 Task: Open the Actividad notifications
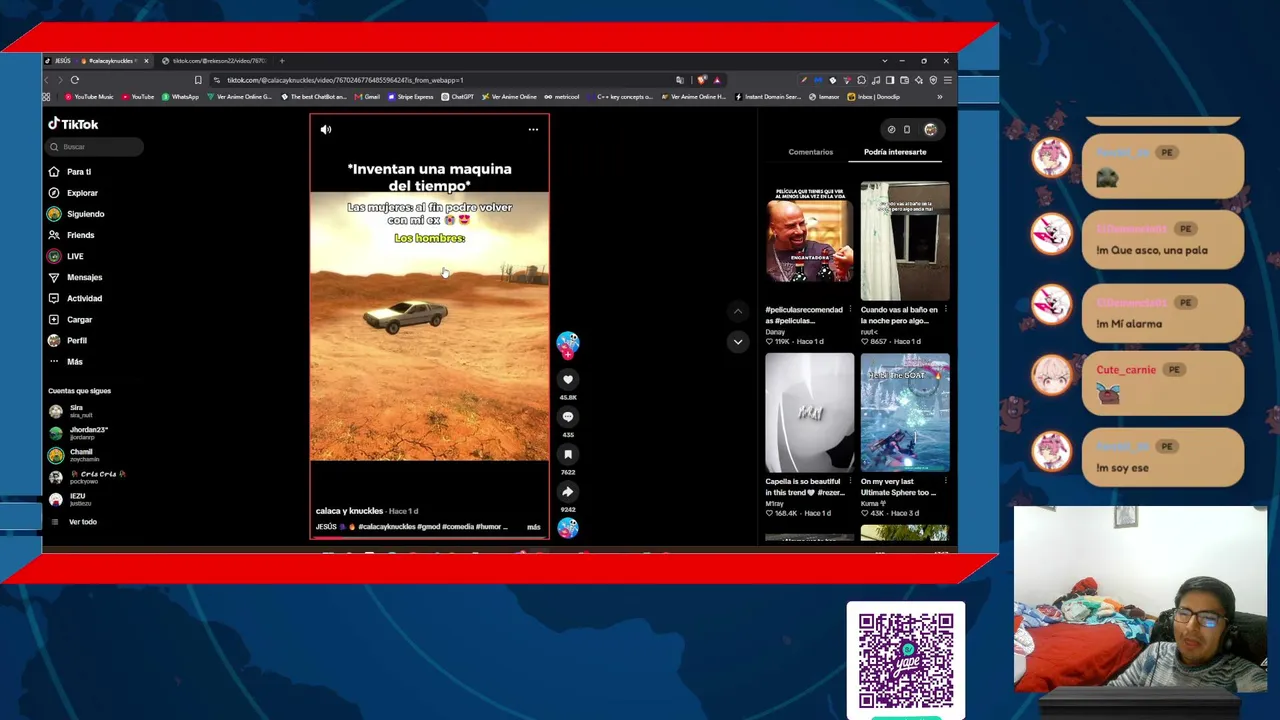click(75, 298)
